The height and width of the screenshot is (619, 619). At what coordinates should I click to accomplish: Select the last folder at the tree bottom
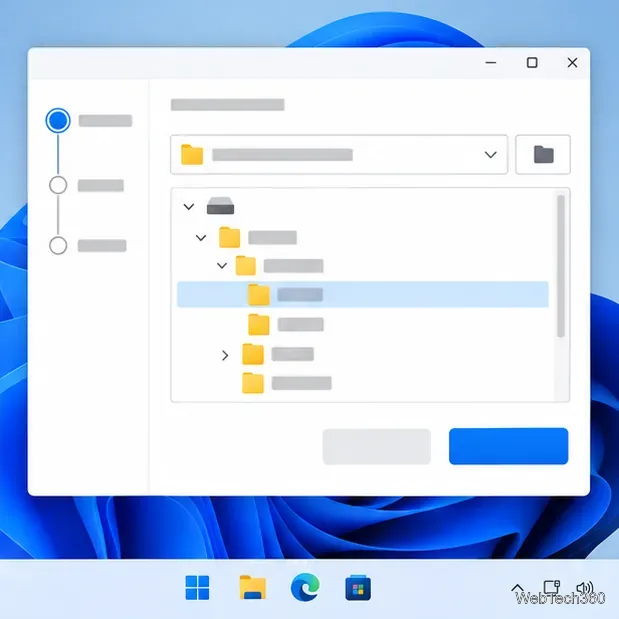[287, 383]
